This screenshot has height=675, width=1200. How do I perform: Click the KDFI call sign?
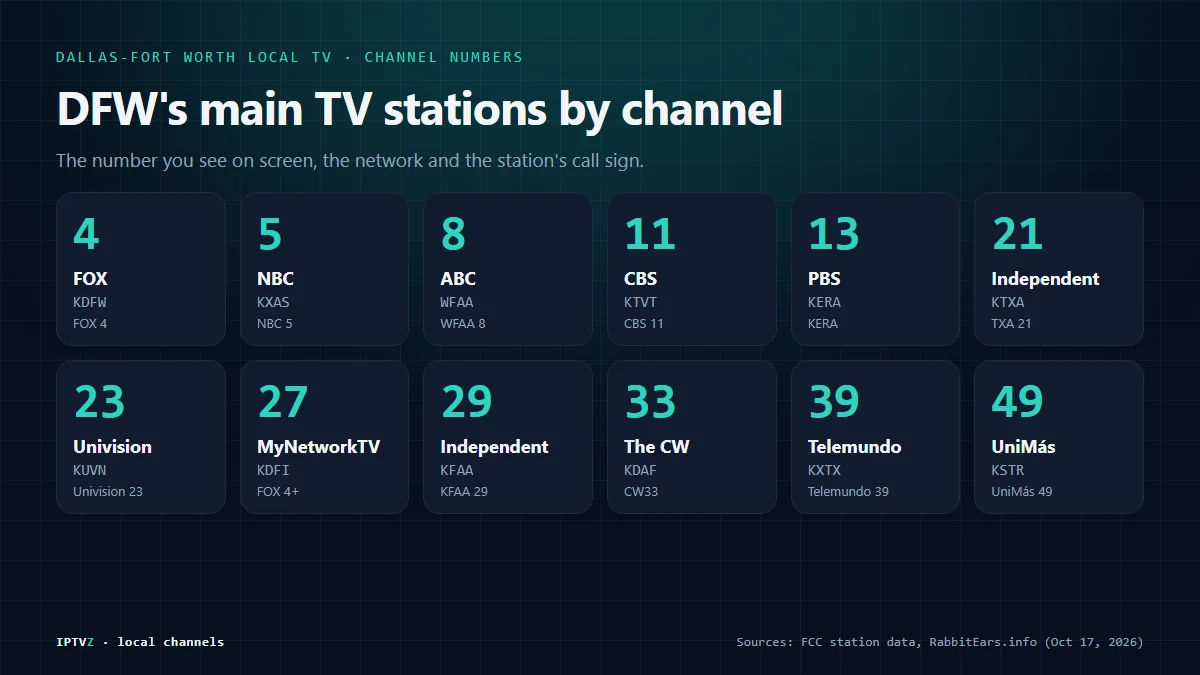coord(273,470)
